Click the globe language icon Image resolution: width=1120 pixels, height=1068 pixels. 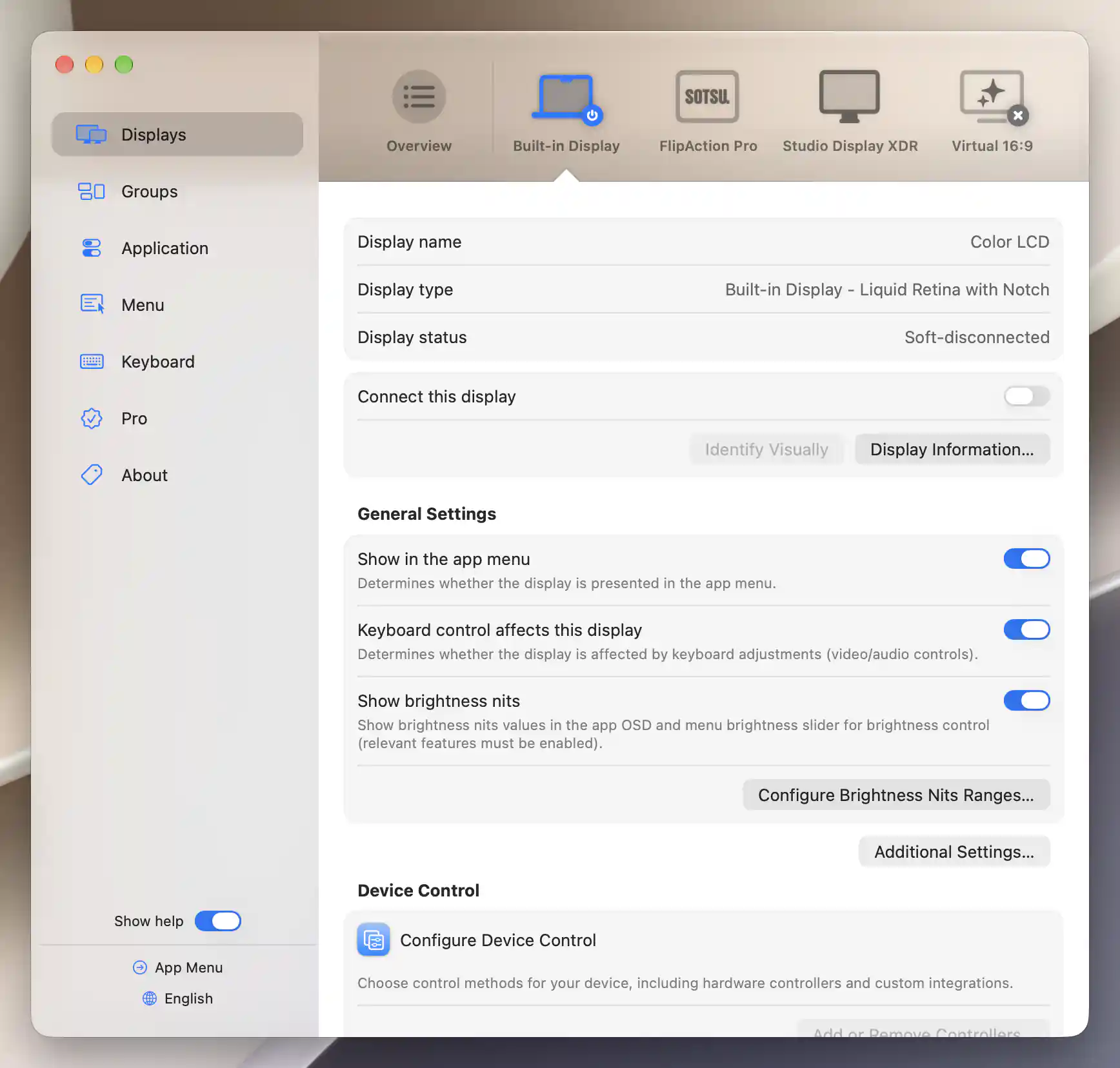pos(150,998)
